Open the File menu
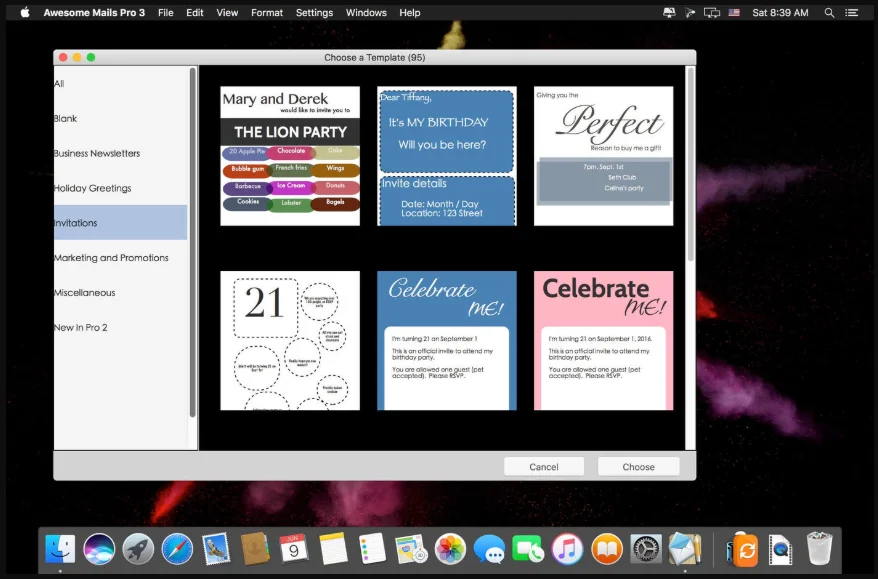878x579 pixels. pos(166,12)
